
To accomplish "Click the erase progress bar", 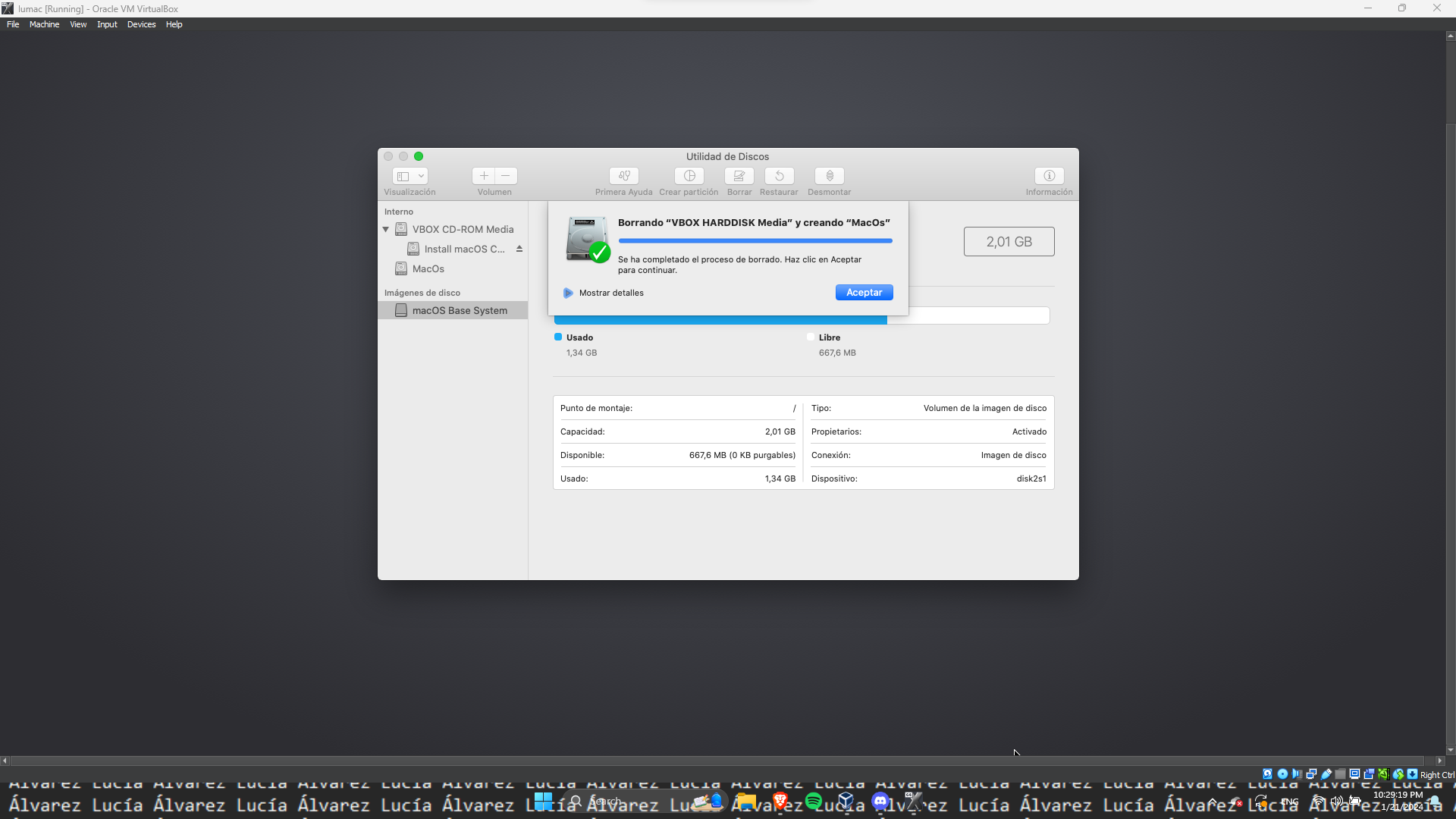I will pos(755,241).
